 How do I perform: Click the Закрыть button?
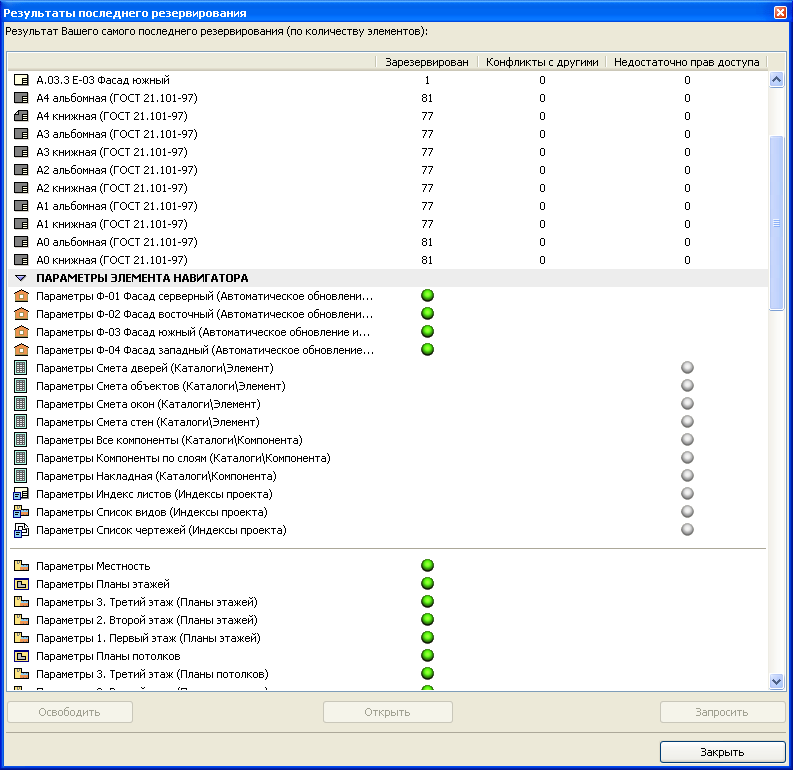722,752
